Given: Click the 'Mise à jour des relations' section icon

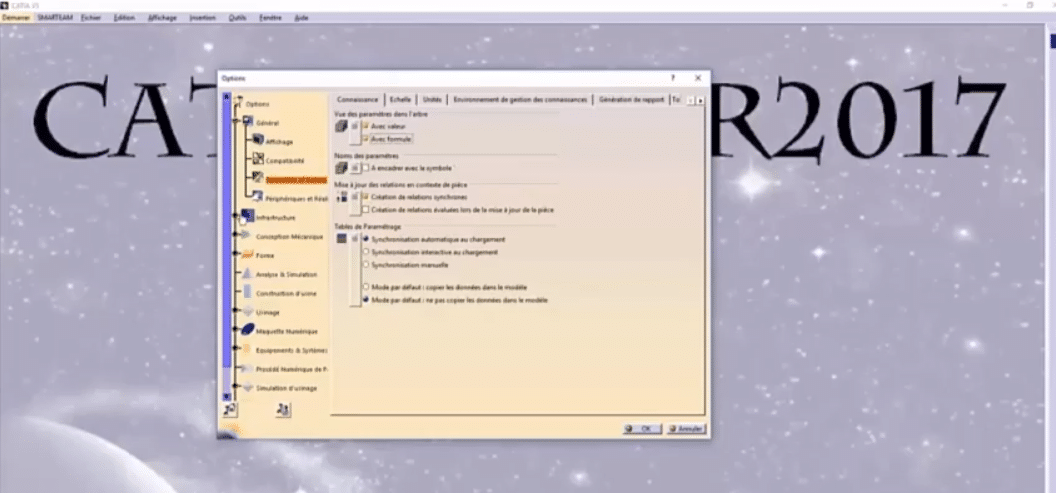Looking at the screenshot, I should 341,197.
